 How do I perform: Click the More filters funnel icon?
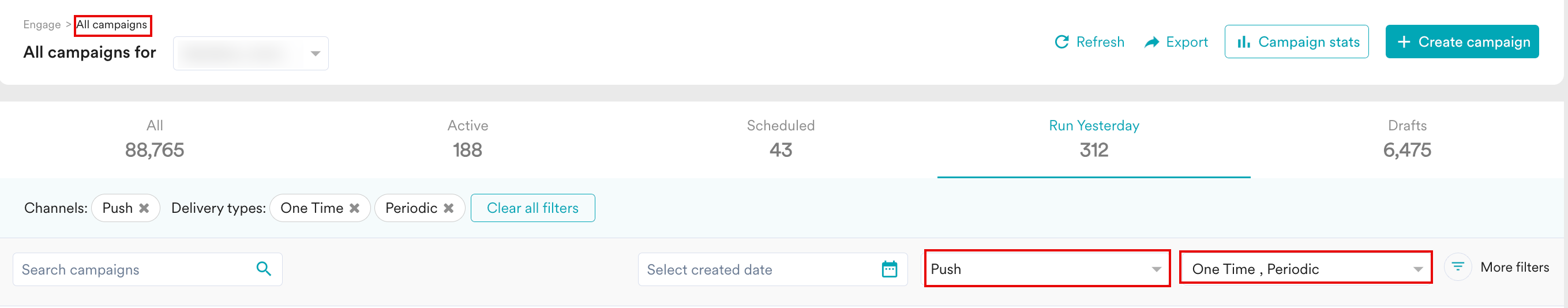pyautogui.click(x=1458, y=266)
